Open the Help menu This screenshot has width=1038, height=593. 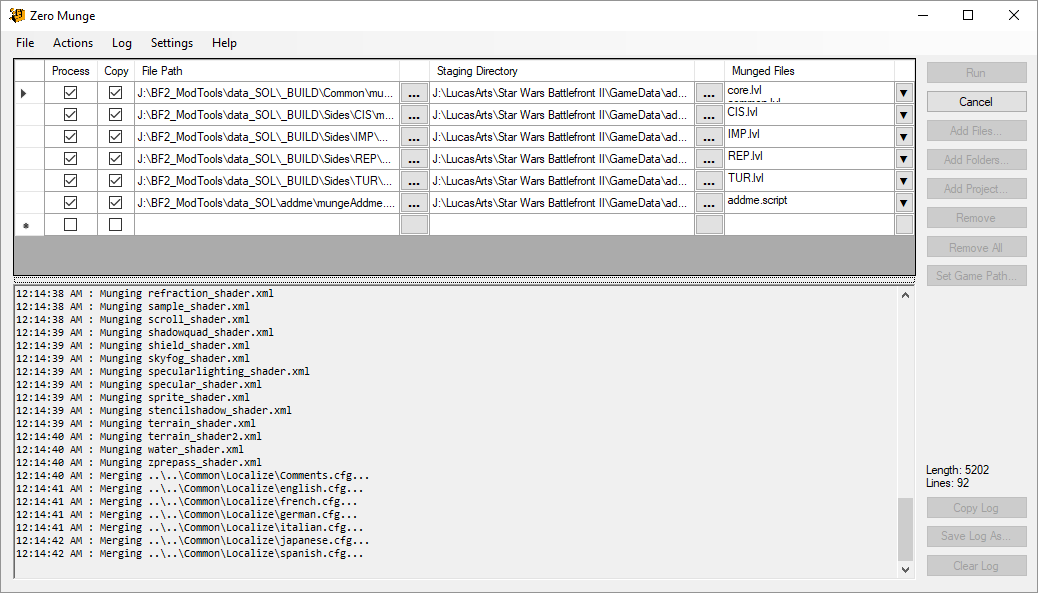pyautogui.click(x=224, y=43)
